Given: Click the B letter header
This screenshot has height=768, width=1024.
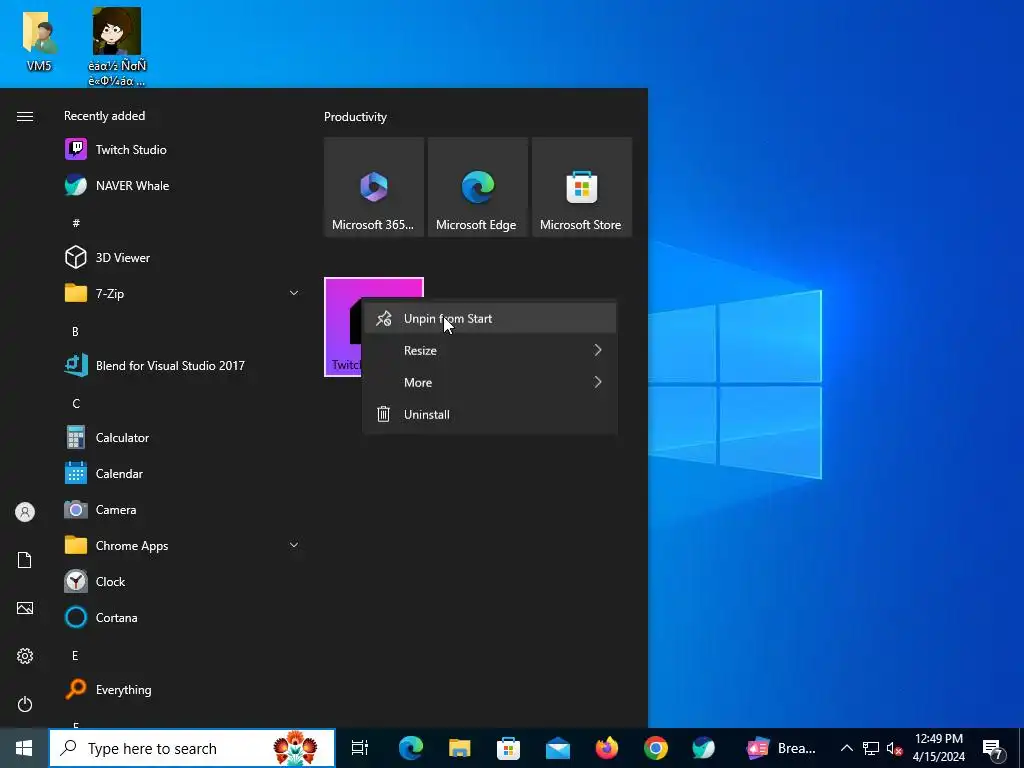Looking at the screenshot, I should pos(75,331).
